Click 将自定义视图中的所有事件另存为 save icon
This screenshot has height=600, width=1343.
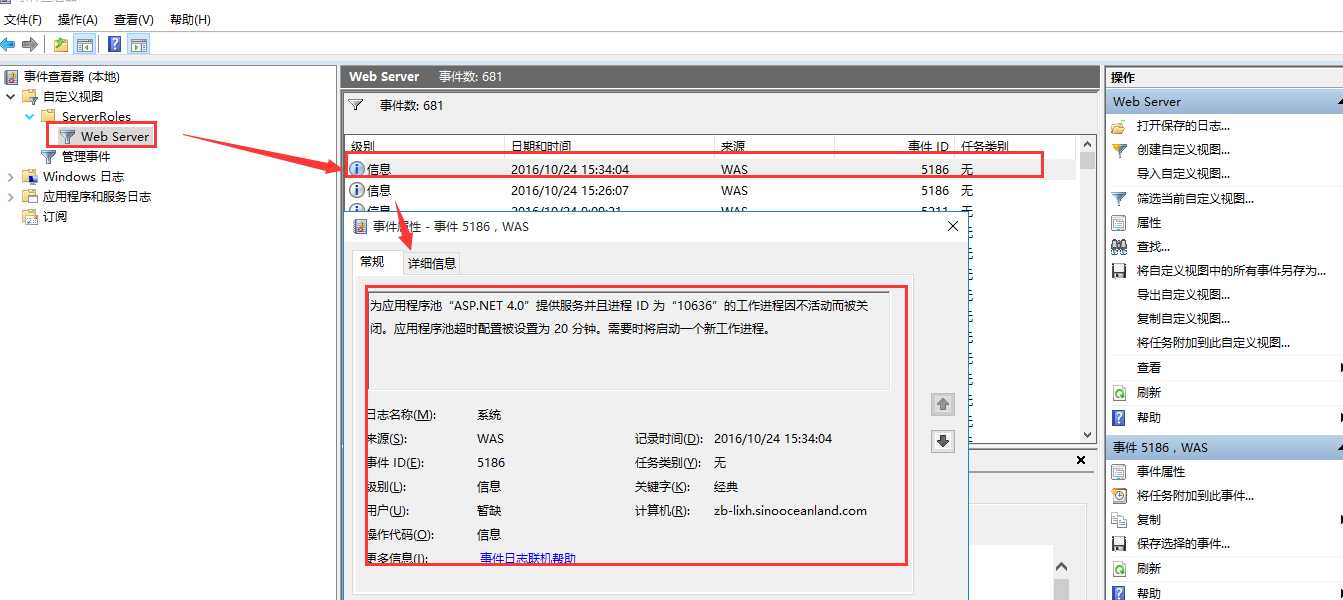1119,271
